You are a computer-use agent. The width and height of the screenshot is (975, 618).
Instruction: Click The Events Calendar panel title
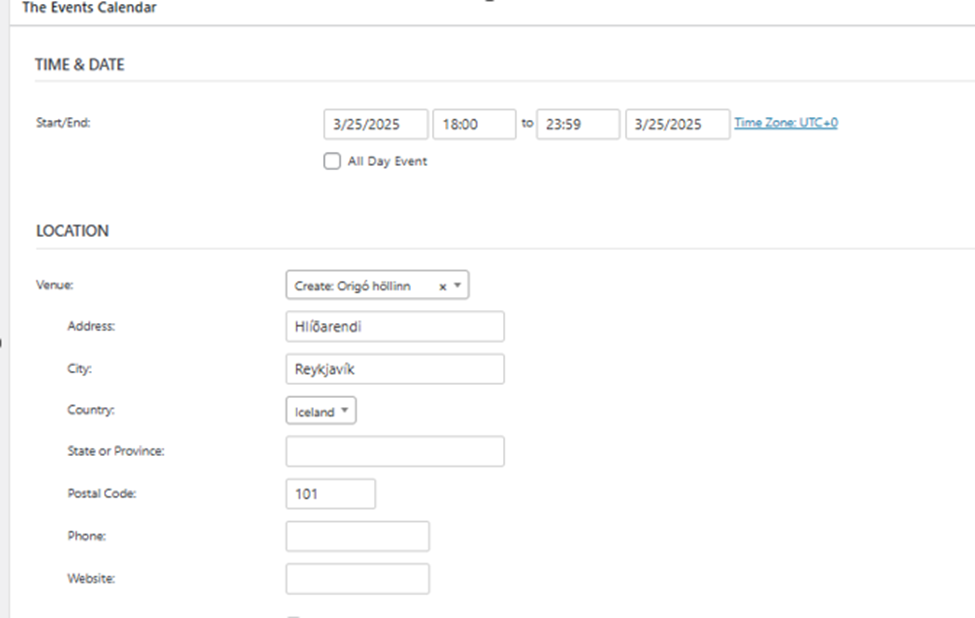[89, 8]
